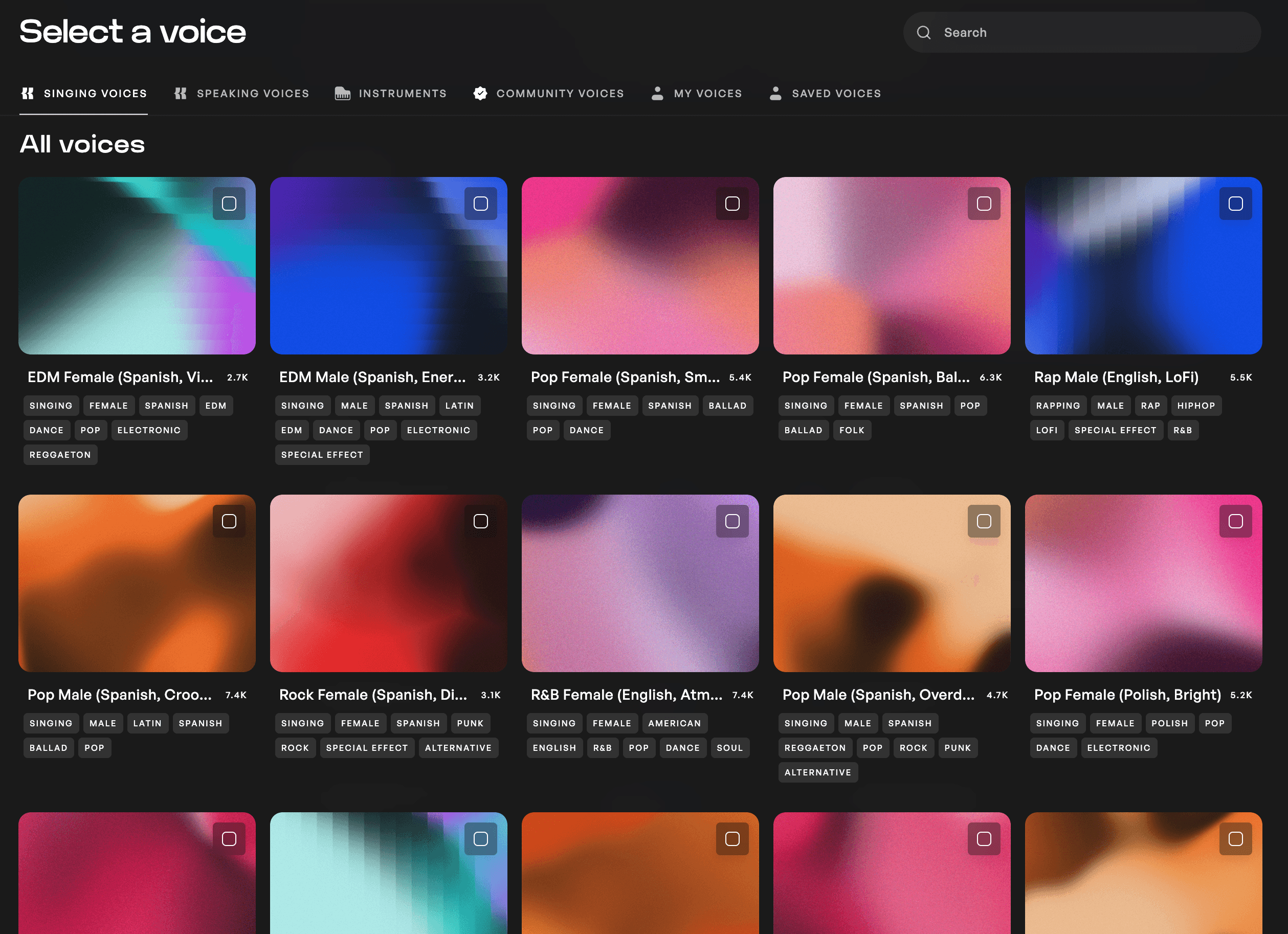Click the PUNK tag under Rock Female
Viewport: 1288px width, 934px height.
(470, 723)
